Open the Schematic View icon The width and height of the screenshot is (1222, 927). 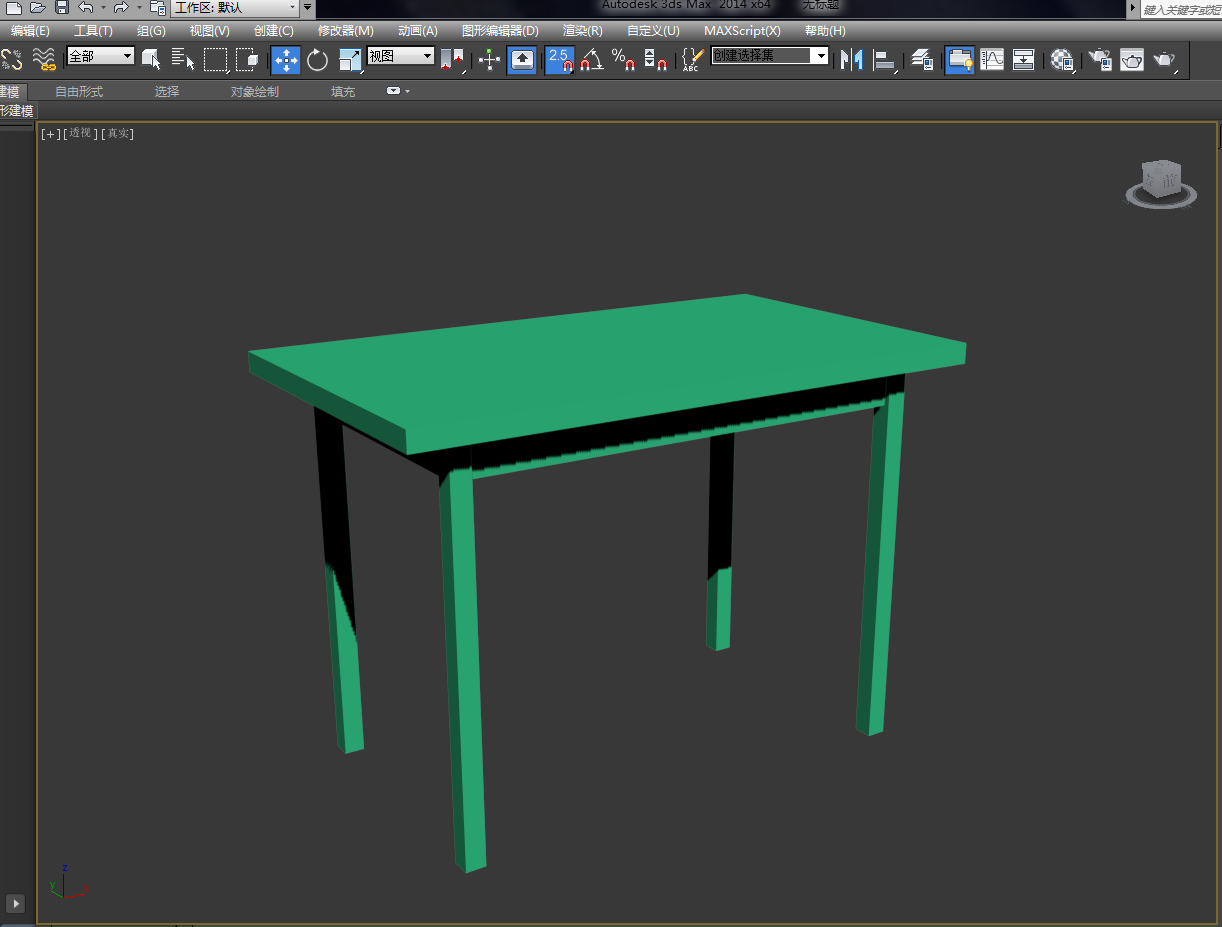1023,60
